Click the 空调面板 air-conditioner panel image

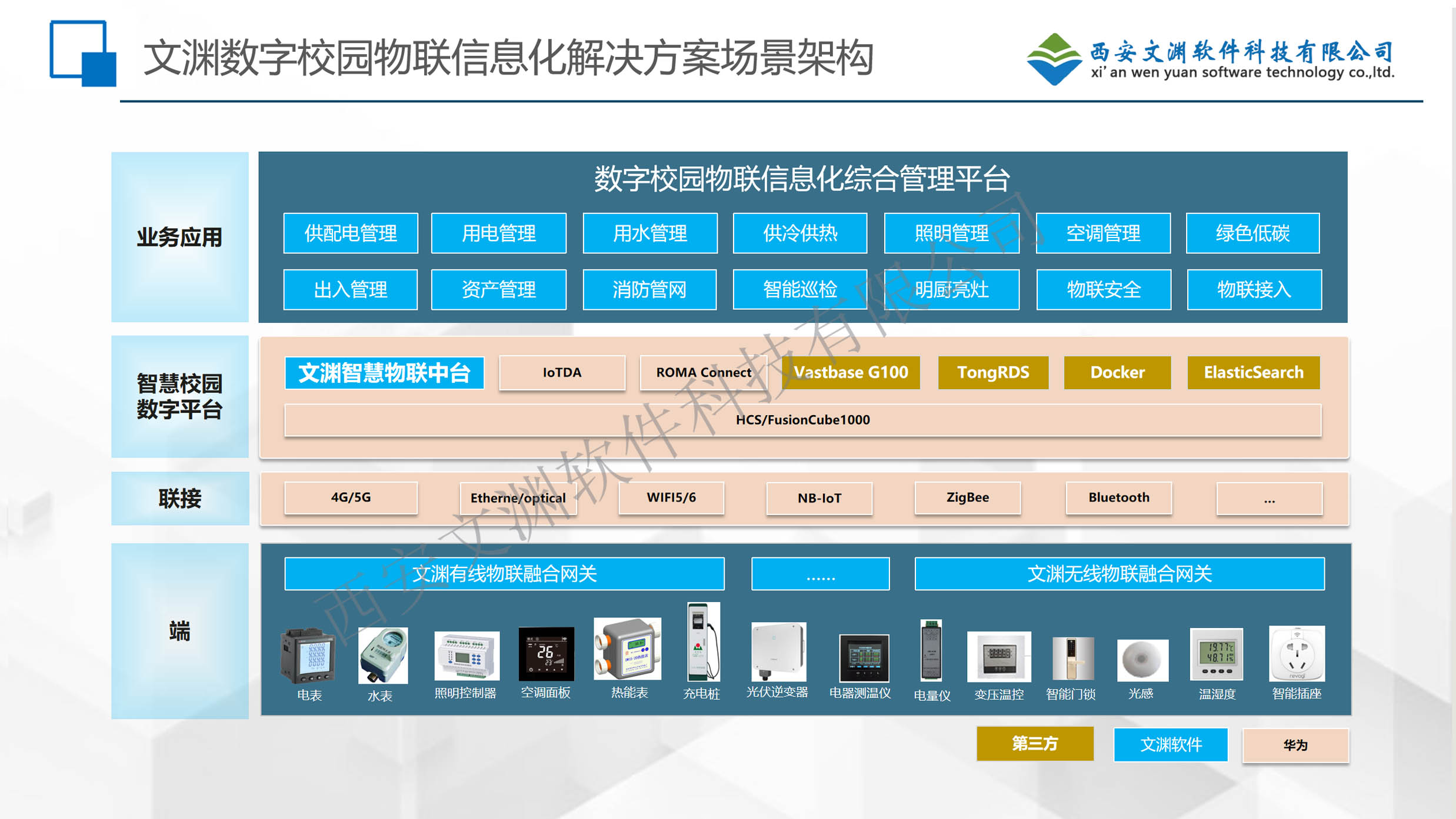coord(546,654)
